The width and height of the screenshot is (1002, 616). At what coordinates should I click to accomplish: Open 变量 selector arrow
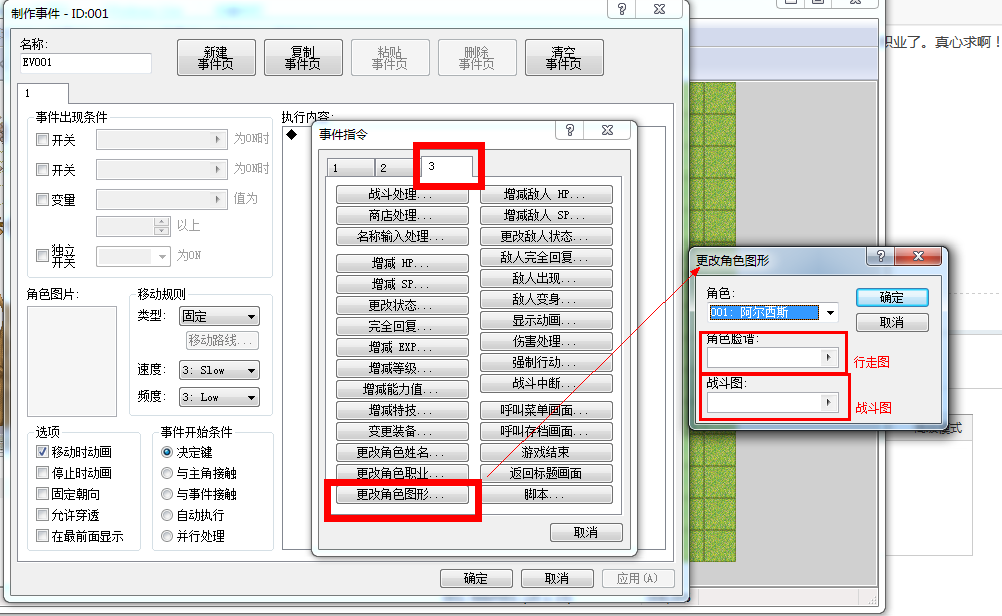(218, 199)
